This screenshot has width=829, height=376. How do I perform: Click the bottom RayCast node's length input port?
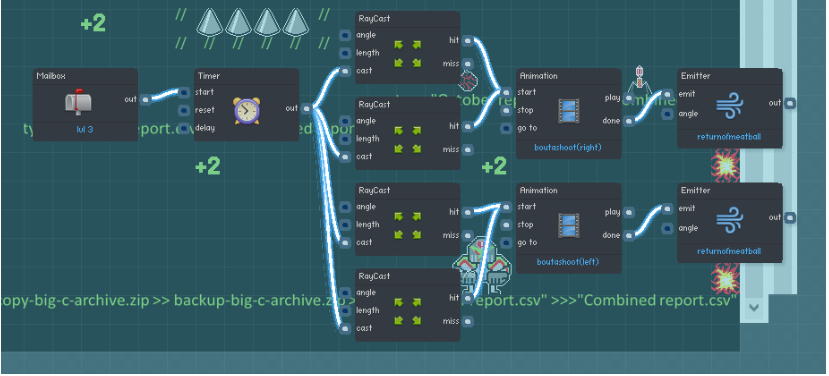(x=345, y=310)
